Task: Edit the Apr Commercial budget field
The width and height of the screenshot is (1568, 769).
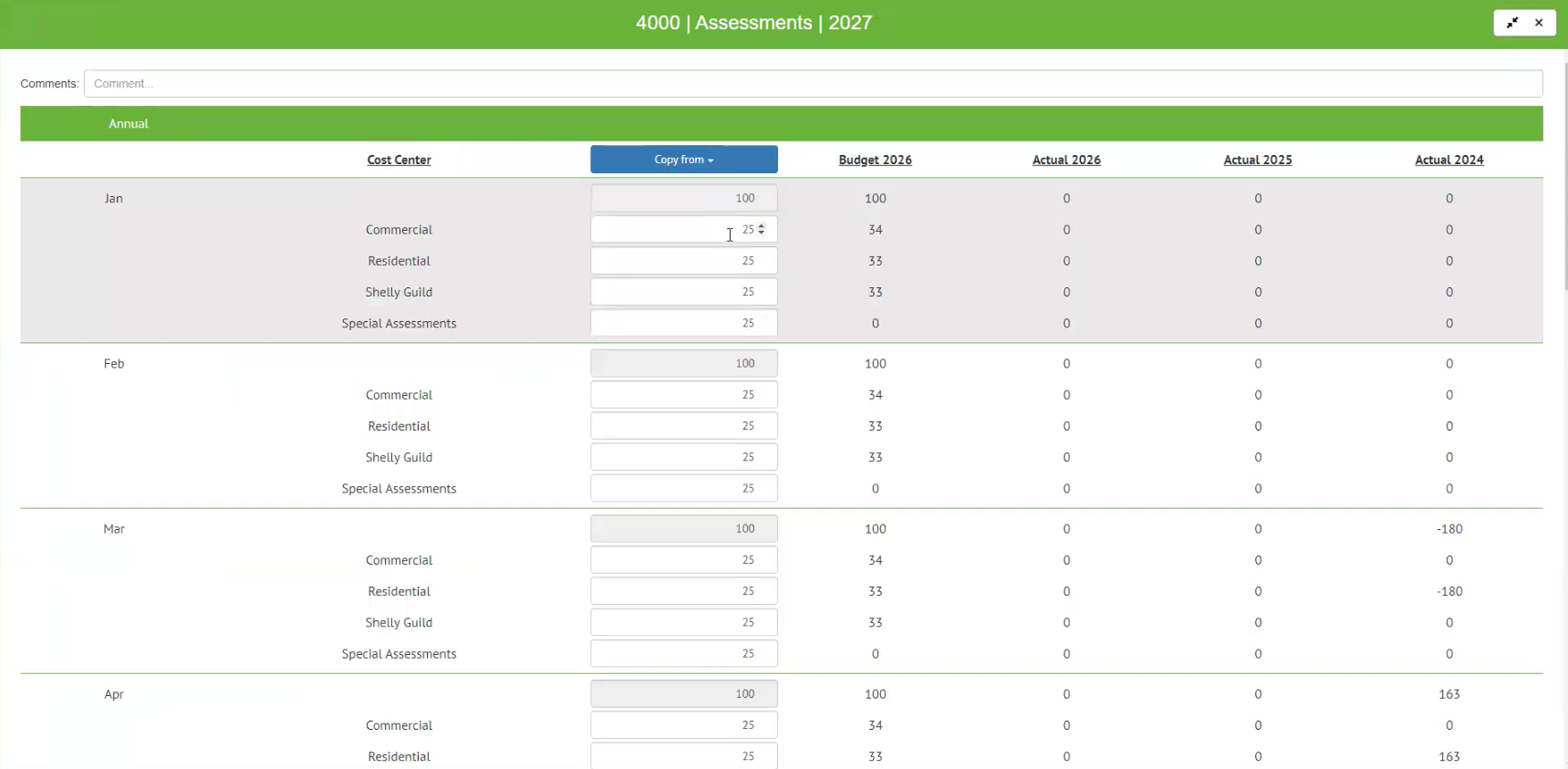Action: pyautogui.click(x=684, y=725)
